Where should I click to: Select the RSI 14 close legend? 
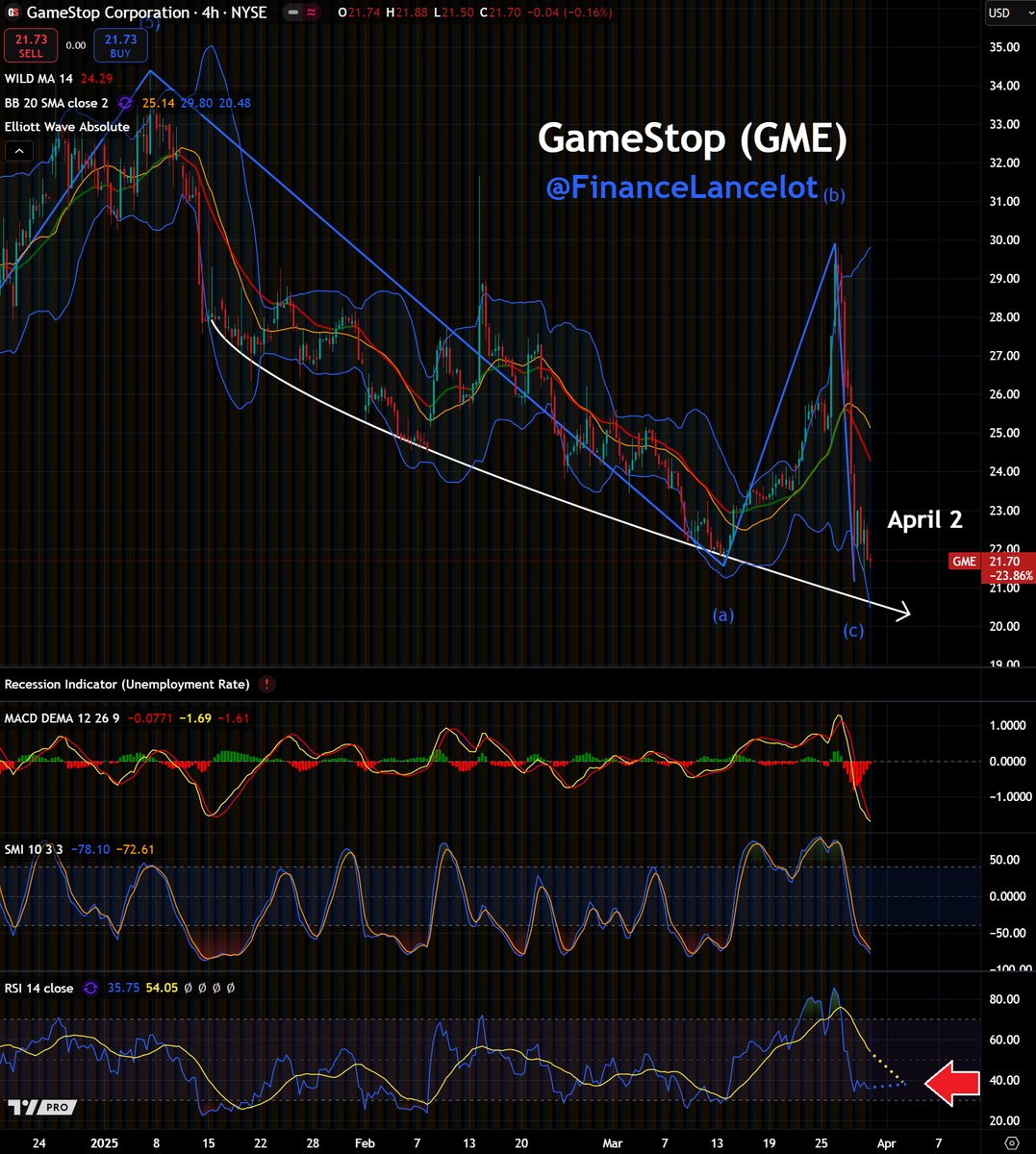tap(39, 988)
